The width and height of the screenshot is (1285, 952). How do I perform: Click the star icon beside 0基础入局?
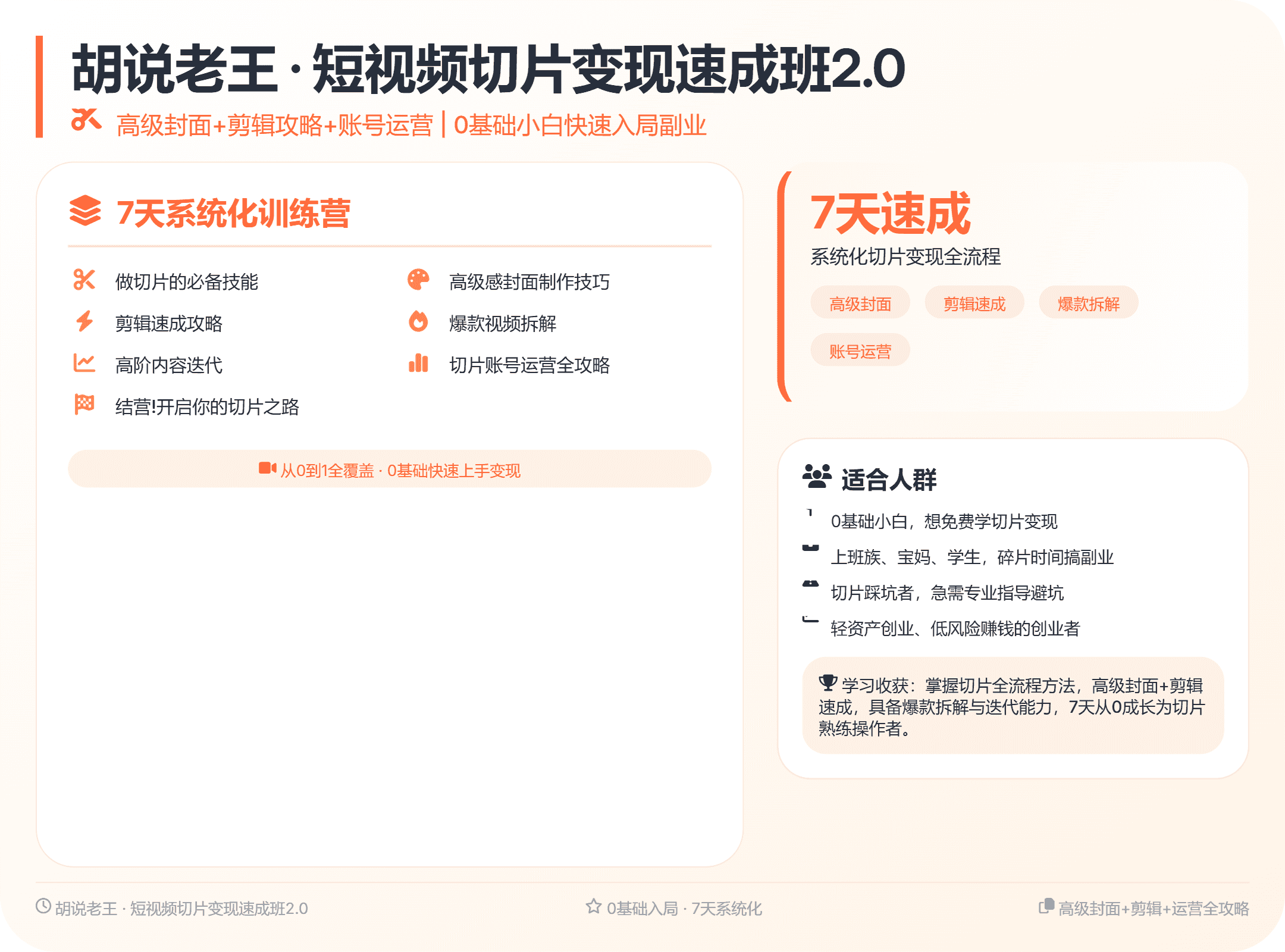point(593,906)
